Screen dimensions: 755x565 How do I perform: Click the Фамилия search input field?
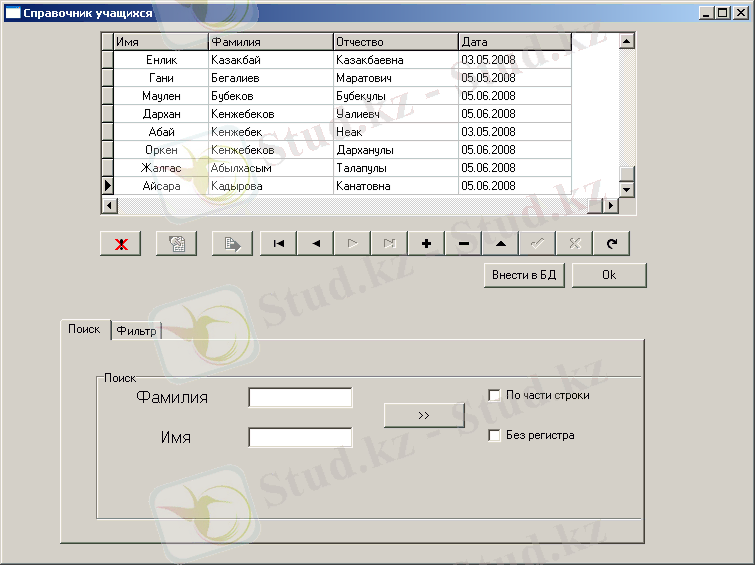tap(300, 398)
